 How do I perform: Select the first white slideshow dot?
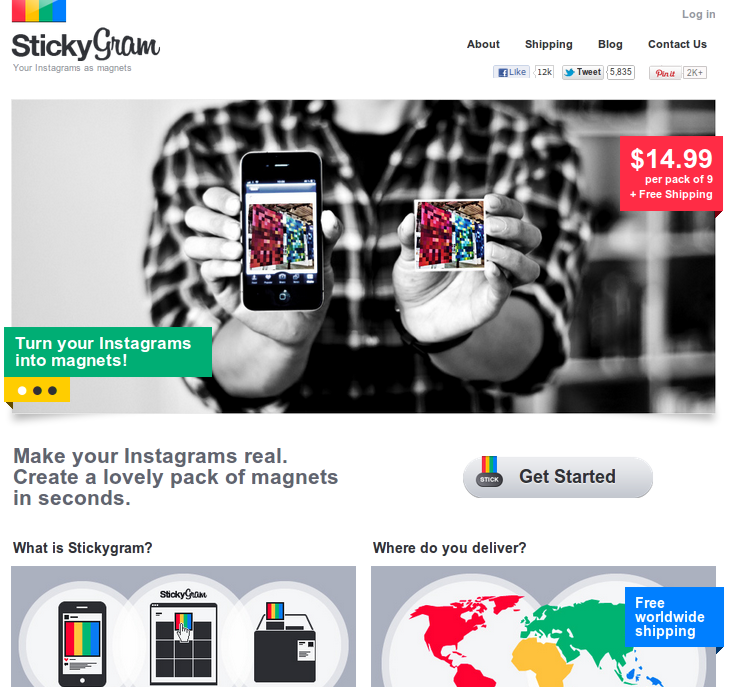tap(22, 391)
